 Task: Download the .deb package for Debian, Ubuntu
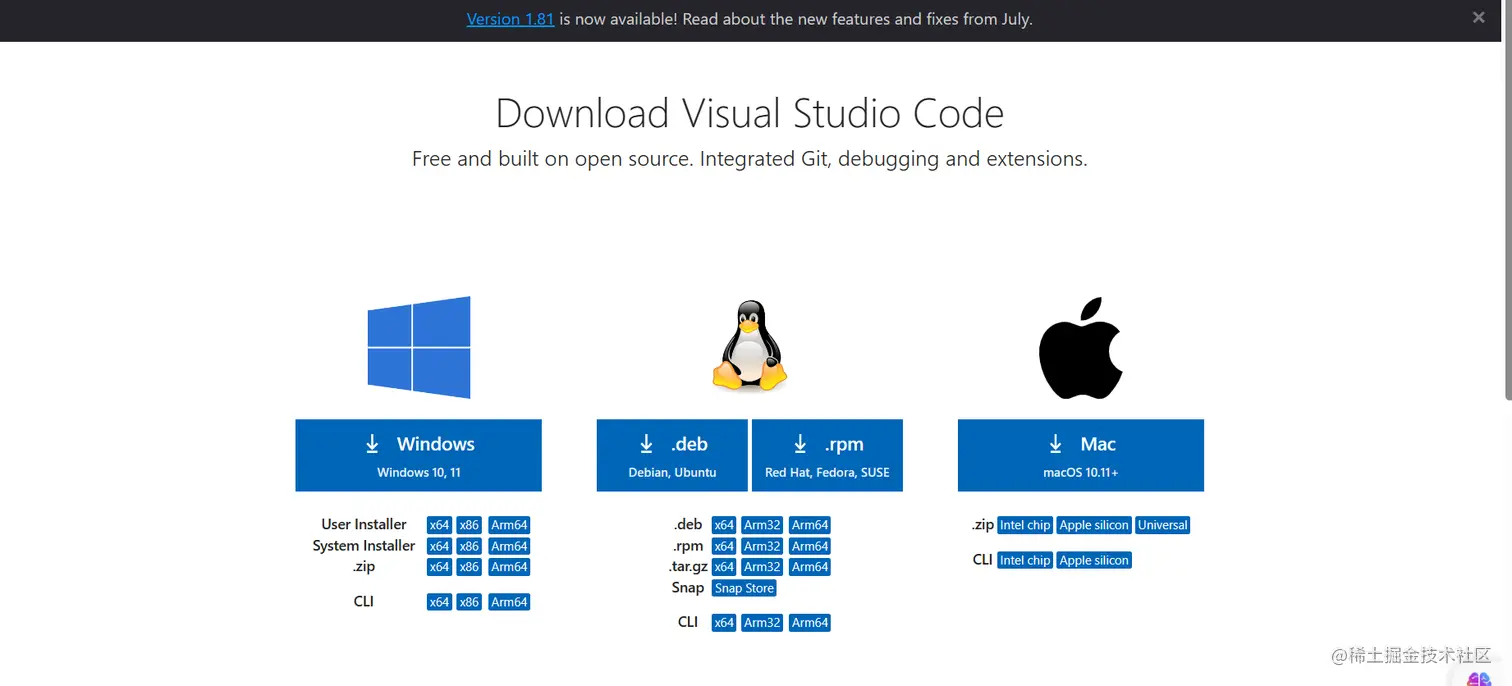[x=672, y=455]
